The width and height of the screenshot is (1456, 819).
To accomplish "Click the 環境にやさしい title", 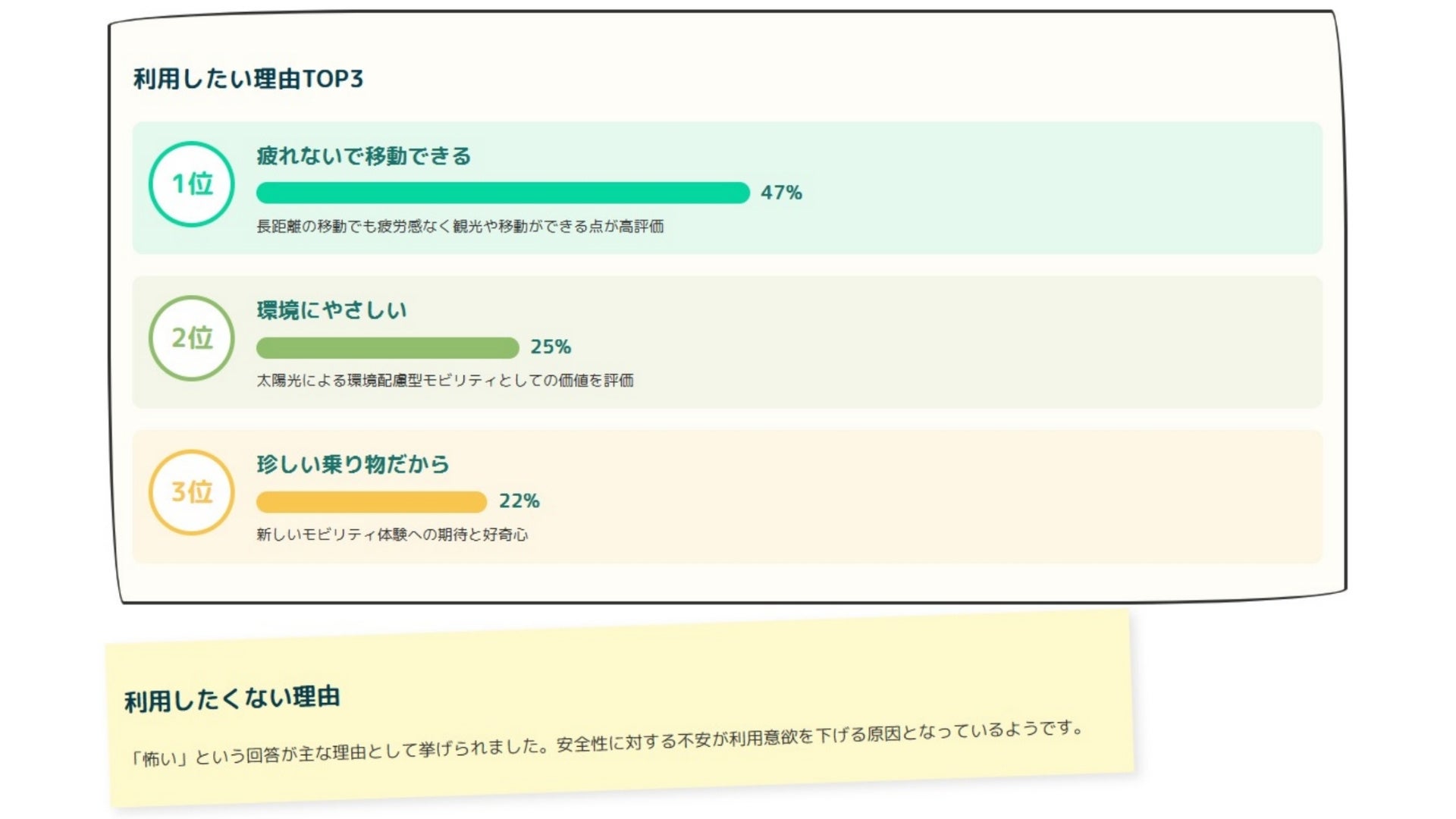I will pos(331,310).
